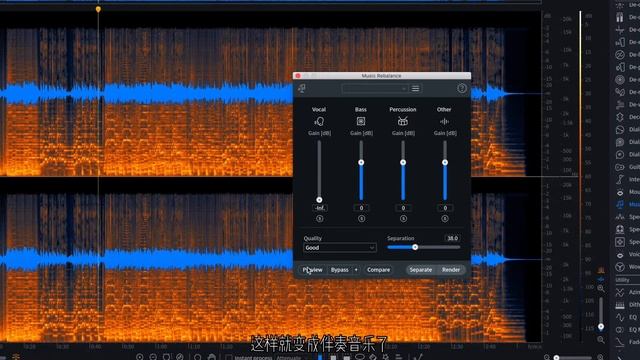Click the Vocal gain field showing -Inf.
The width and height of the screenshot is (640, 360).
(320, 208)
